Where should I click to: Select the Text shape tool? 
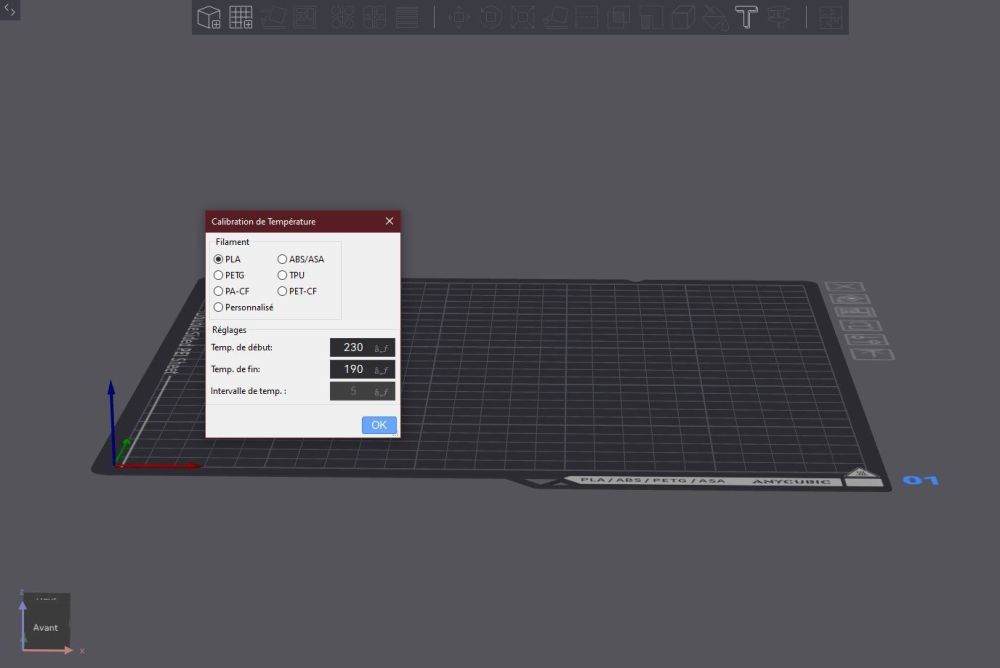coord(746,17)
